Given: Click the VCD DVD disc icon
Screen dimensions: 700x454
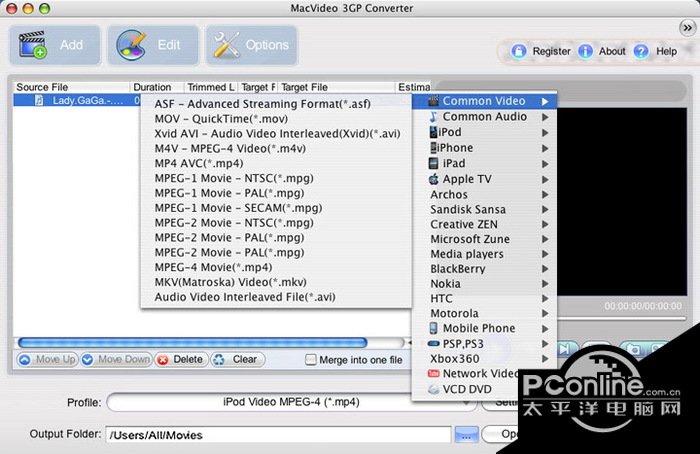Looking at the screenshot, I should coord(433,389).
